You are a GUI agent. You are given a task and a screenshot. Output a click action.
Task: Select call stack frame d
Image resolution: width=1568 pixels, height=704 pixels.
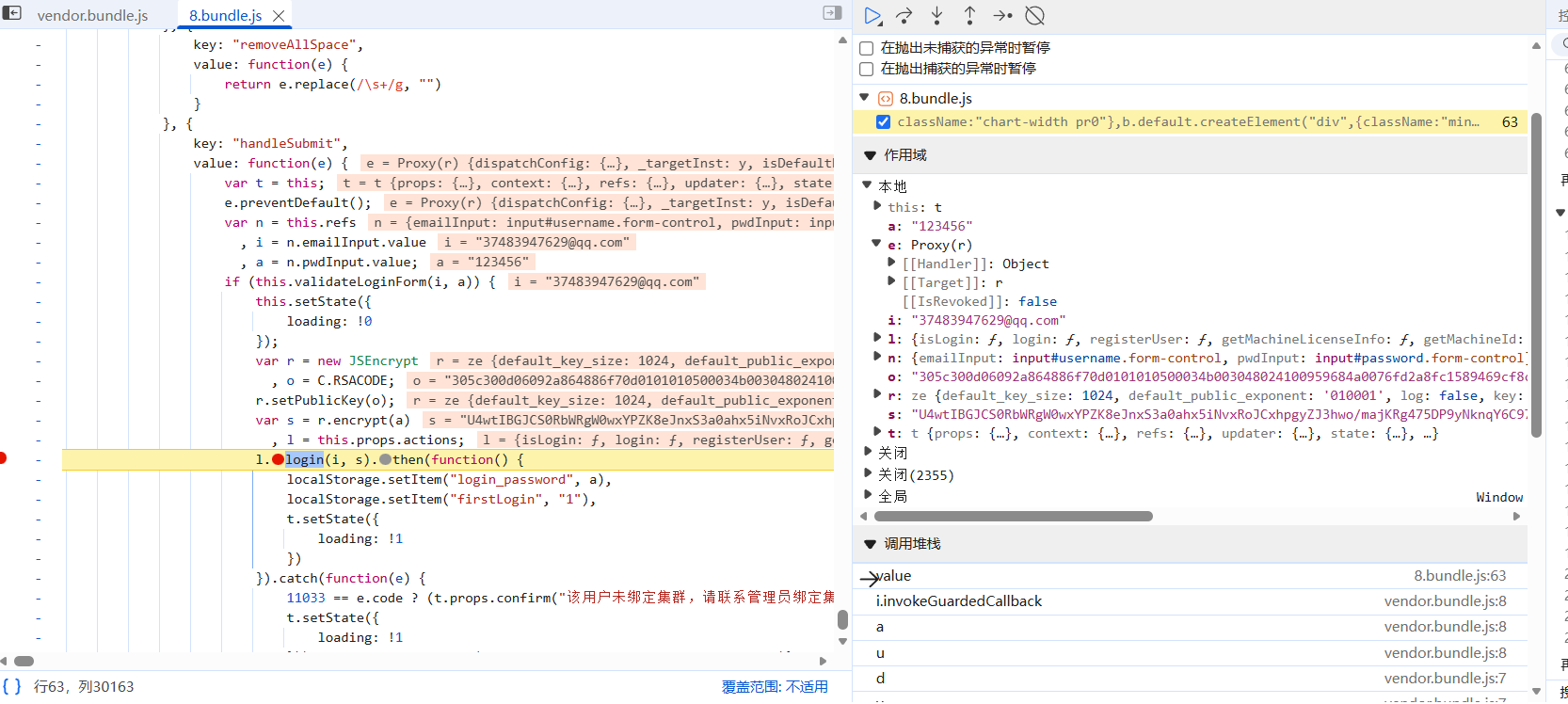(x=1190, y=679)
